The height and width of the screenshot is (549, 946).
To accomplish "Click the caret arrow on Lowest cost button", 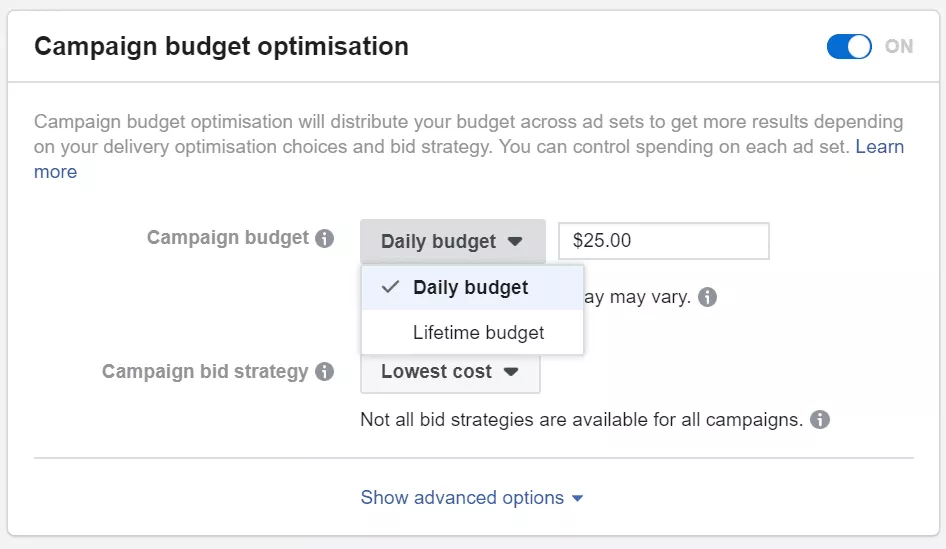I will coord(511,372).
